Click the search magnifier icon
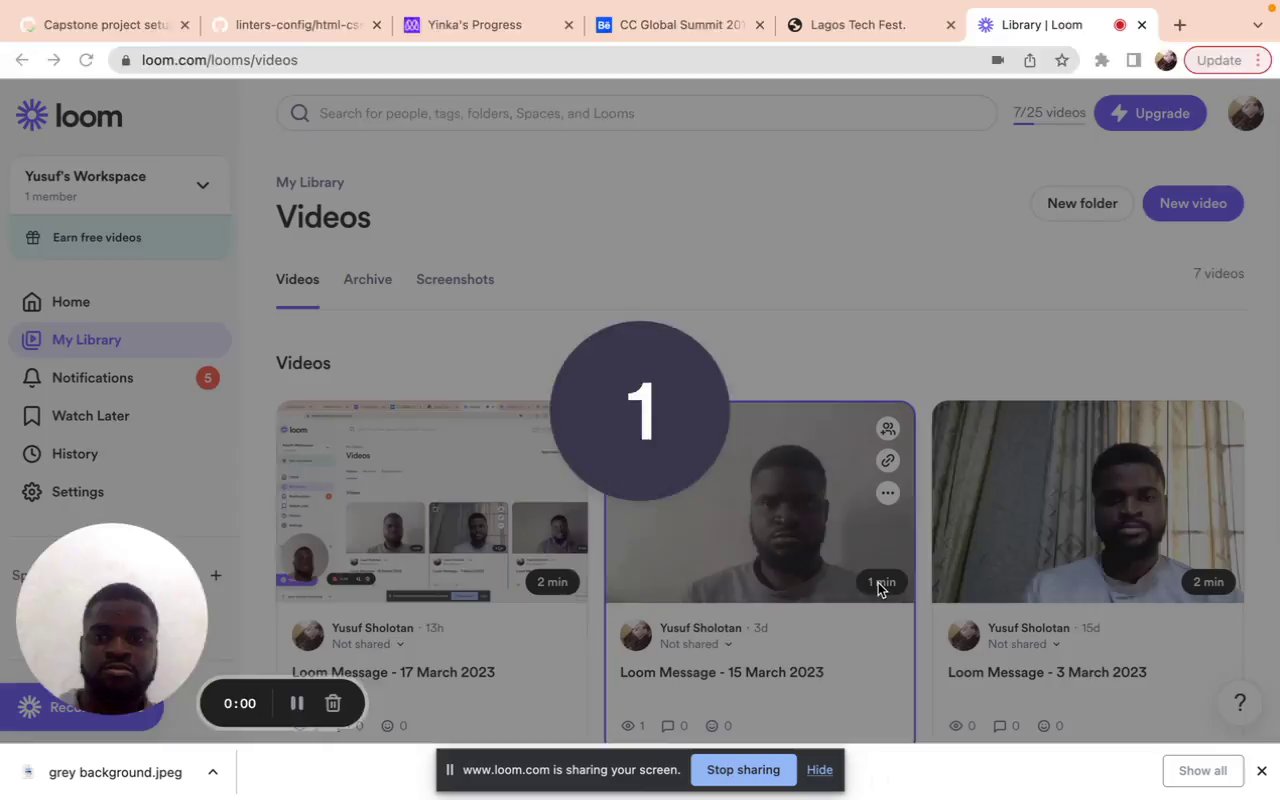Viewport: 1280px width, 800px height. [299, 113]
